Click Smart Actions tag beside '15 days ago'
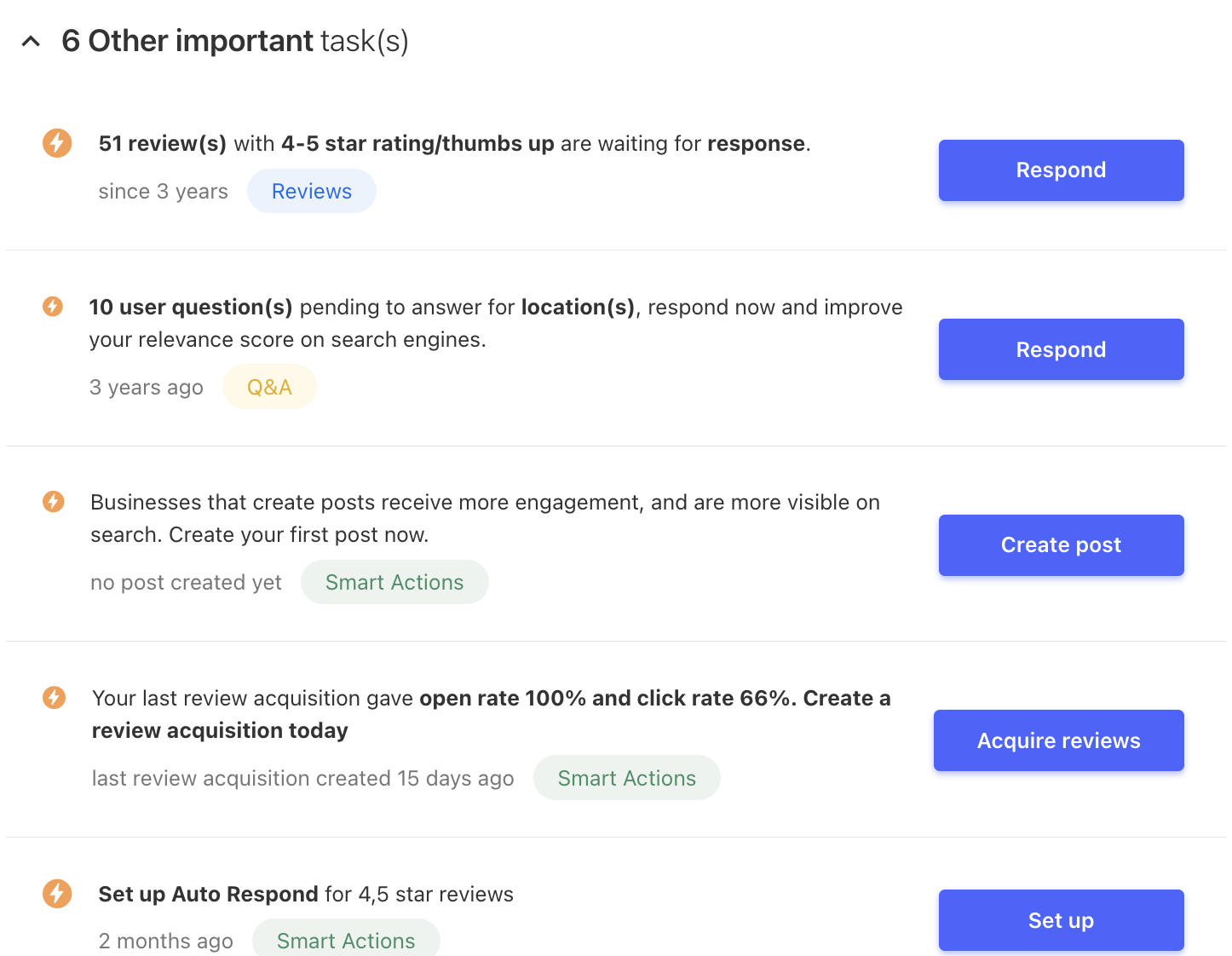1232x956 pixels. point(626,778)
